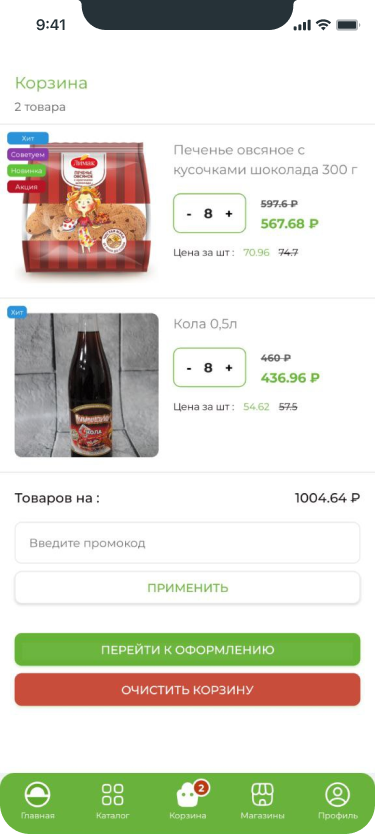Click ПЕРЕЙТИ К ОФОРМЛЕНИЮ green button

coord(187,649)
